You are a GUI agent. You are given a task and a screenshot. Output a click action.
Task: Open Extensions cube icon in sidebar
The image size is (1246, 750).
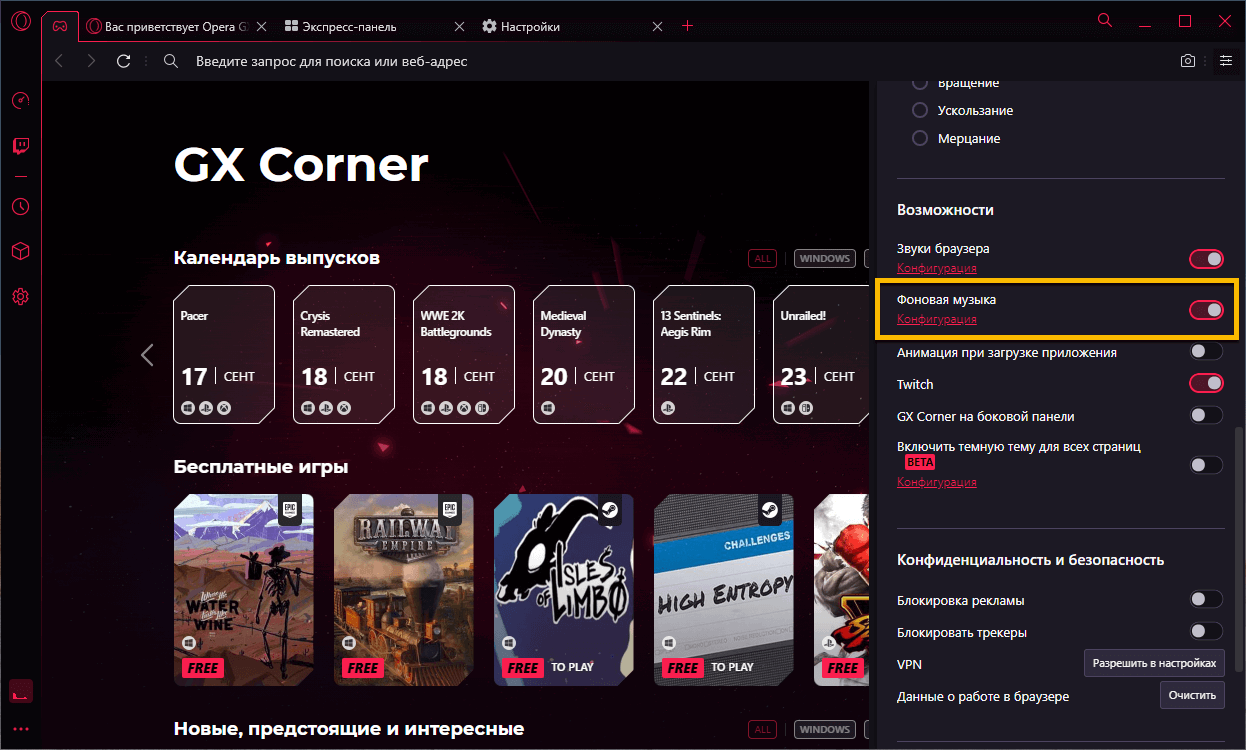point(20,251)
